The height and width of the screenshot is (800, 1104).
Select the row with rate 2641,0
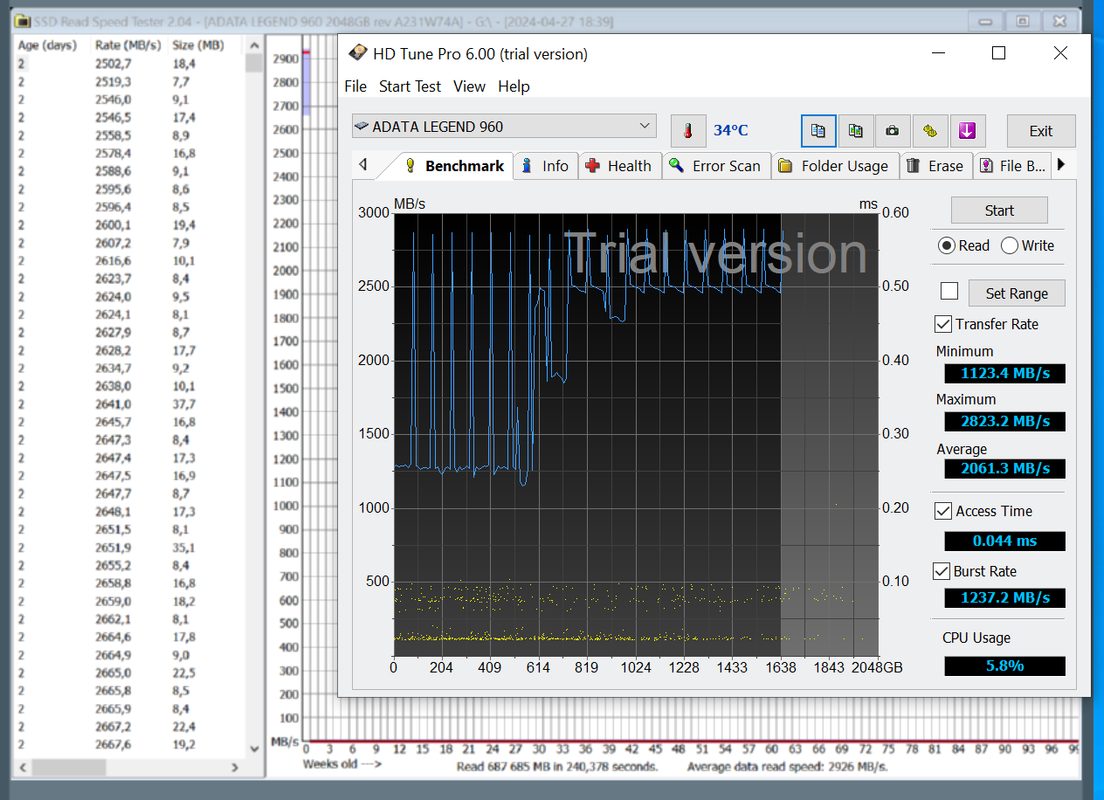click(130, 404)
